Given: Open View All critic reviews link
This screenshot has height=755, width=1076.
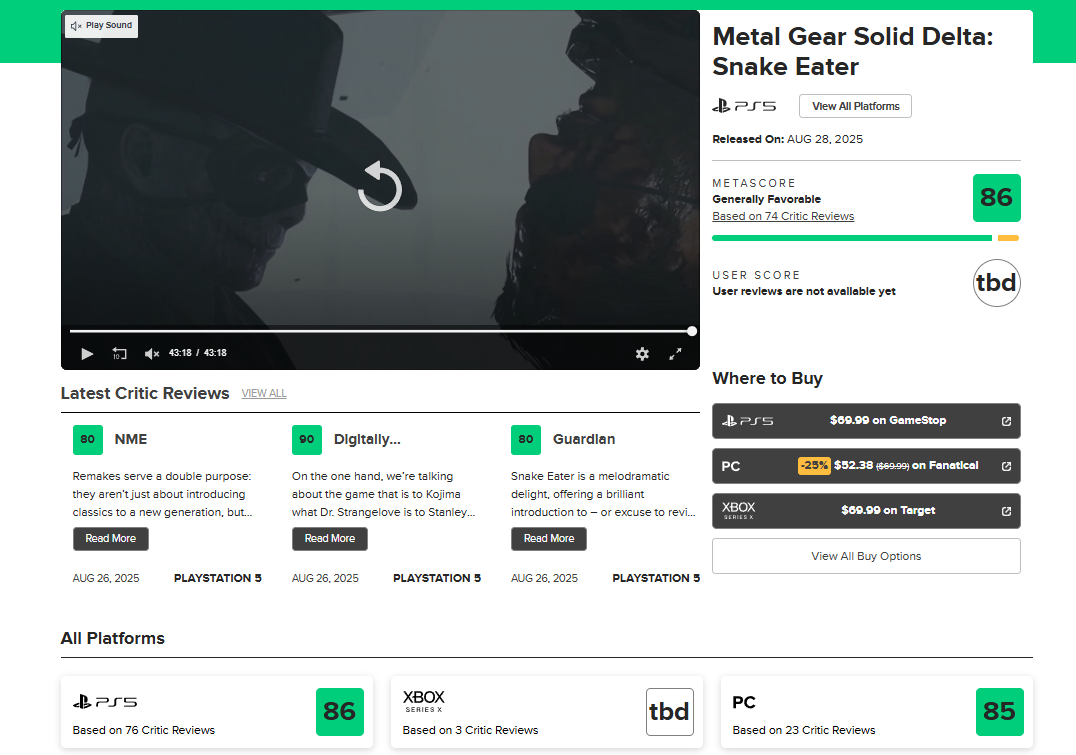Looking at the screenshot, I should pos(264,393).
